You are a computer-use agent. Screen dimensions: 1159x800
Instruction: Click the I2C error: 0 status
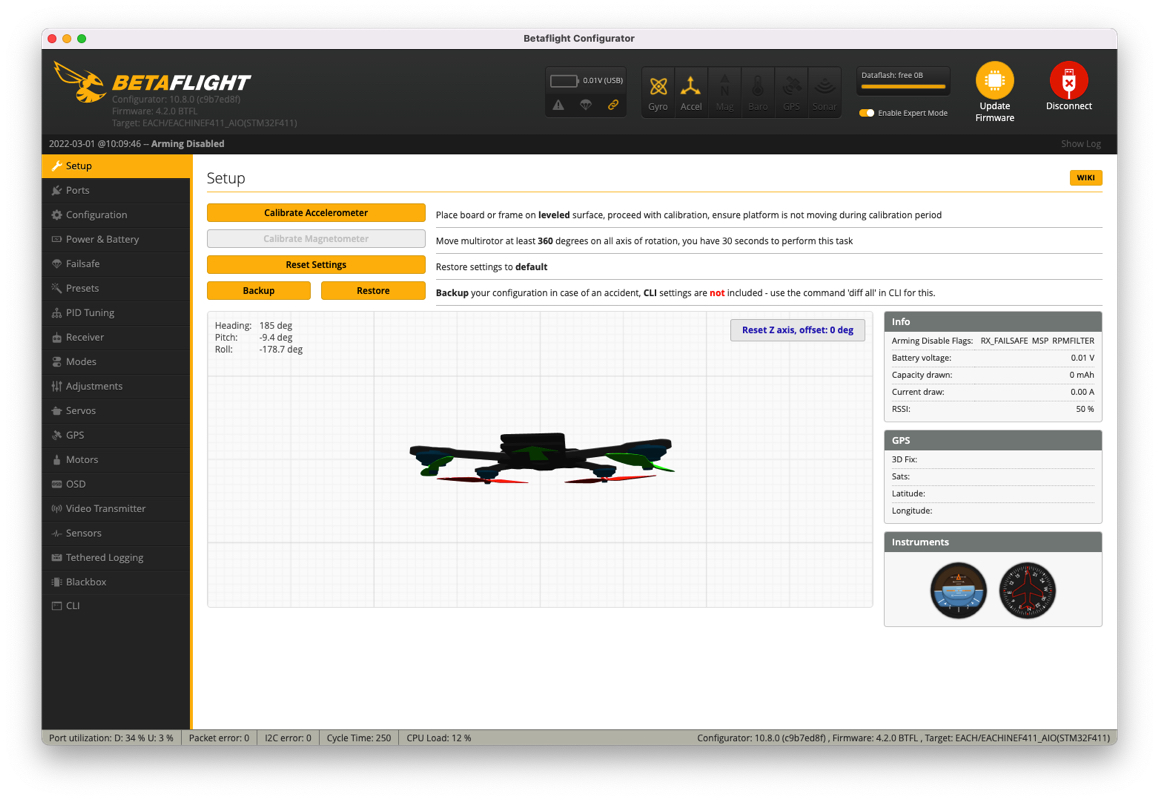288,738
